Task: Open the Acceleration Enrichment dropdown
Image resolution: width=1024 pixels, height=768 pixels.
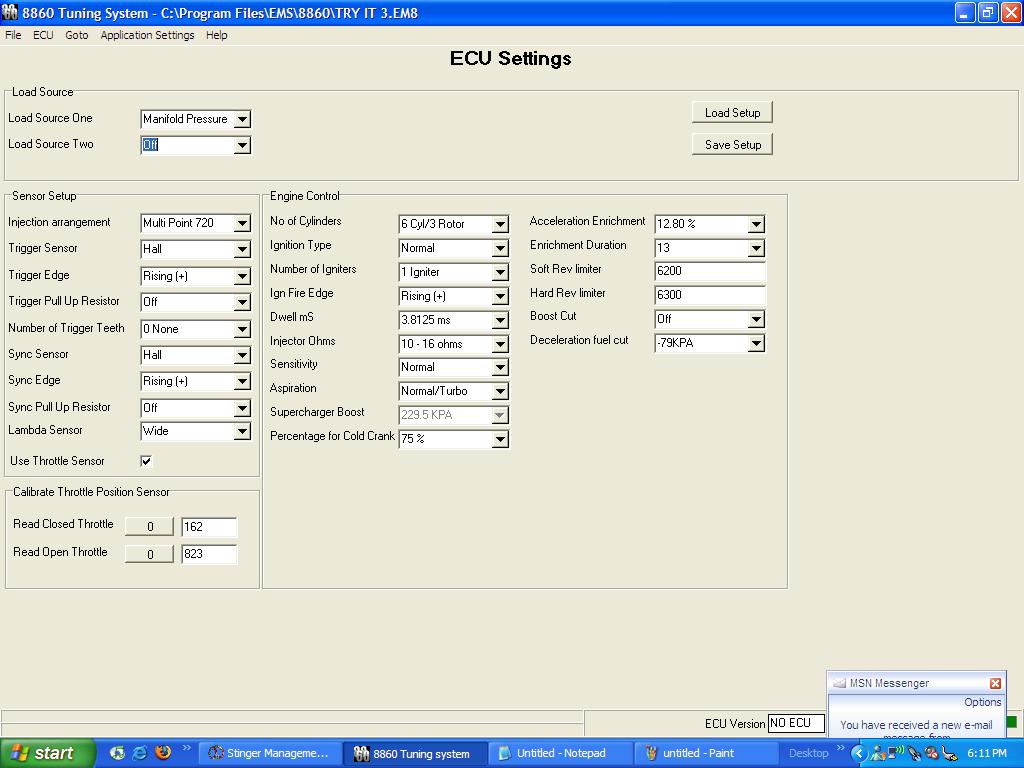Action: [x=756, y=224]
